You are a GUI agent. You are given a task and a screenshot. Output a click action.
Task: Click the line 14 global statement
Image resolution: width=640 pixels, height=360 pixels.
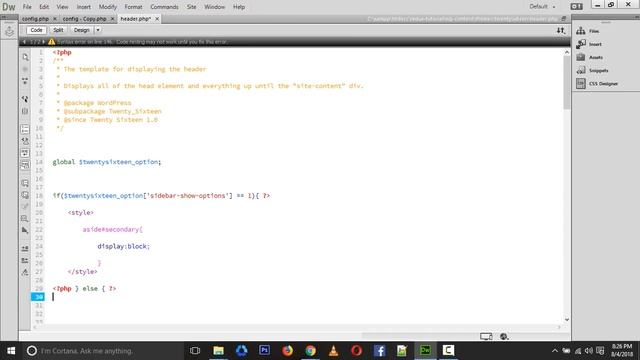(x=107, y=162)
